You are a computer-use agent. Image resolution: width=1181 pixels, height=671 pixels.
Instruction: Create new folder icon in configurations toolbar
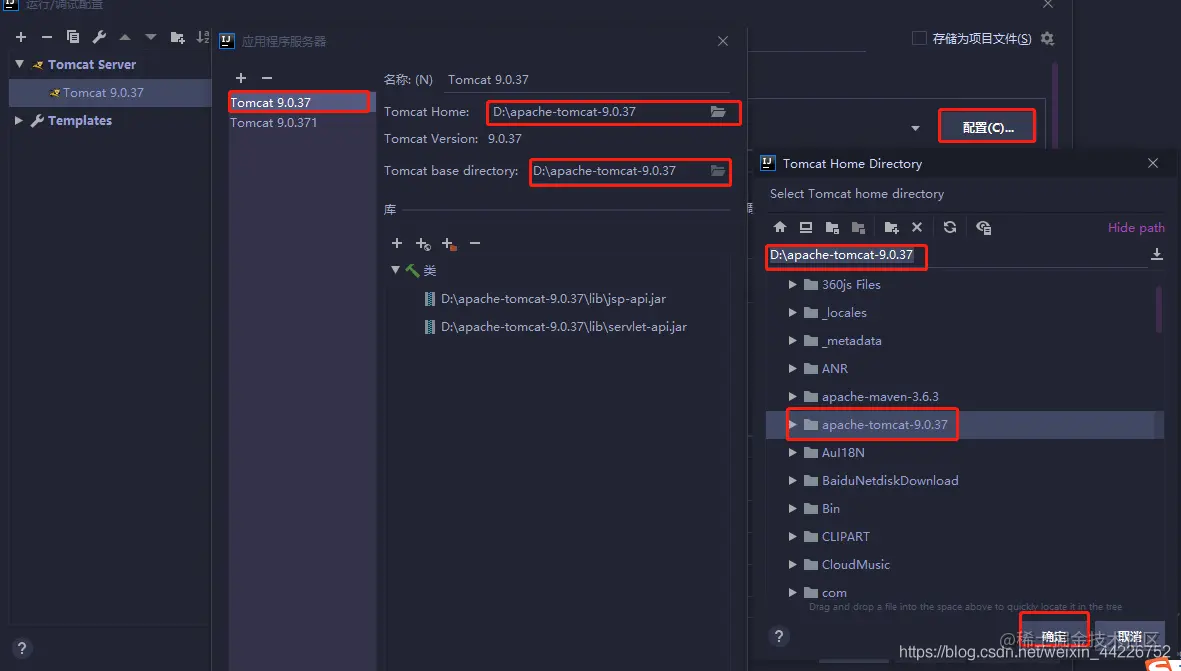tap(178, 38)
